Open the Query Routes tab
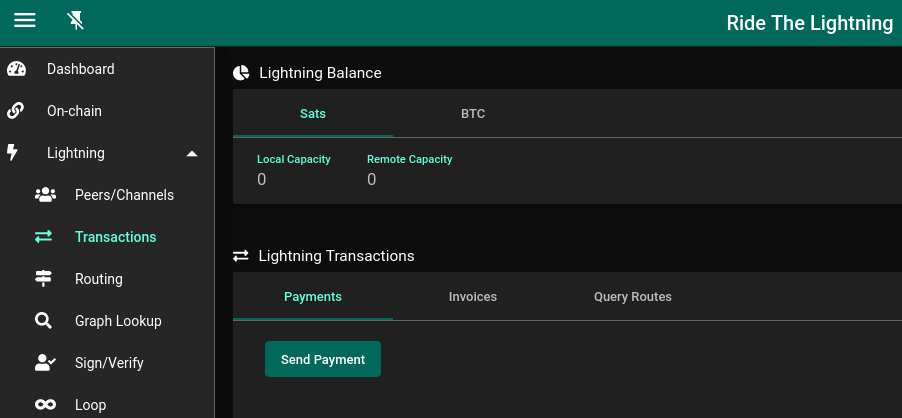Viewport: 902px width, 418px height. pos(633,297)
